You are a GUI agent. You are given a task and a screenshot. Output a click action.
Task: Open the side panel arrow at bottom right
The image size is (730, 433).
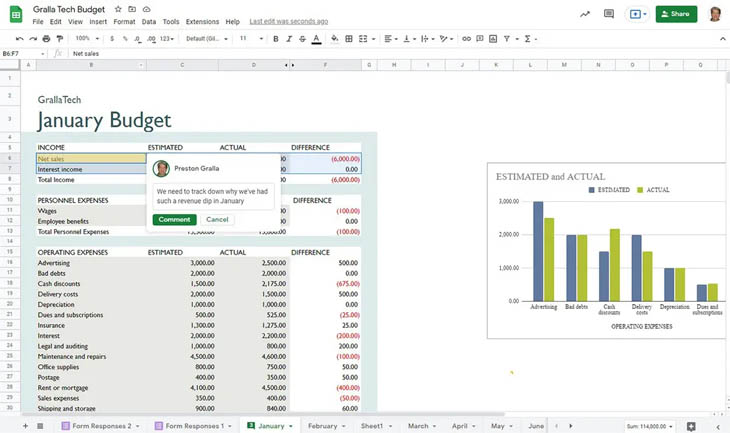tap(717, 426)
